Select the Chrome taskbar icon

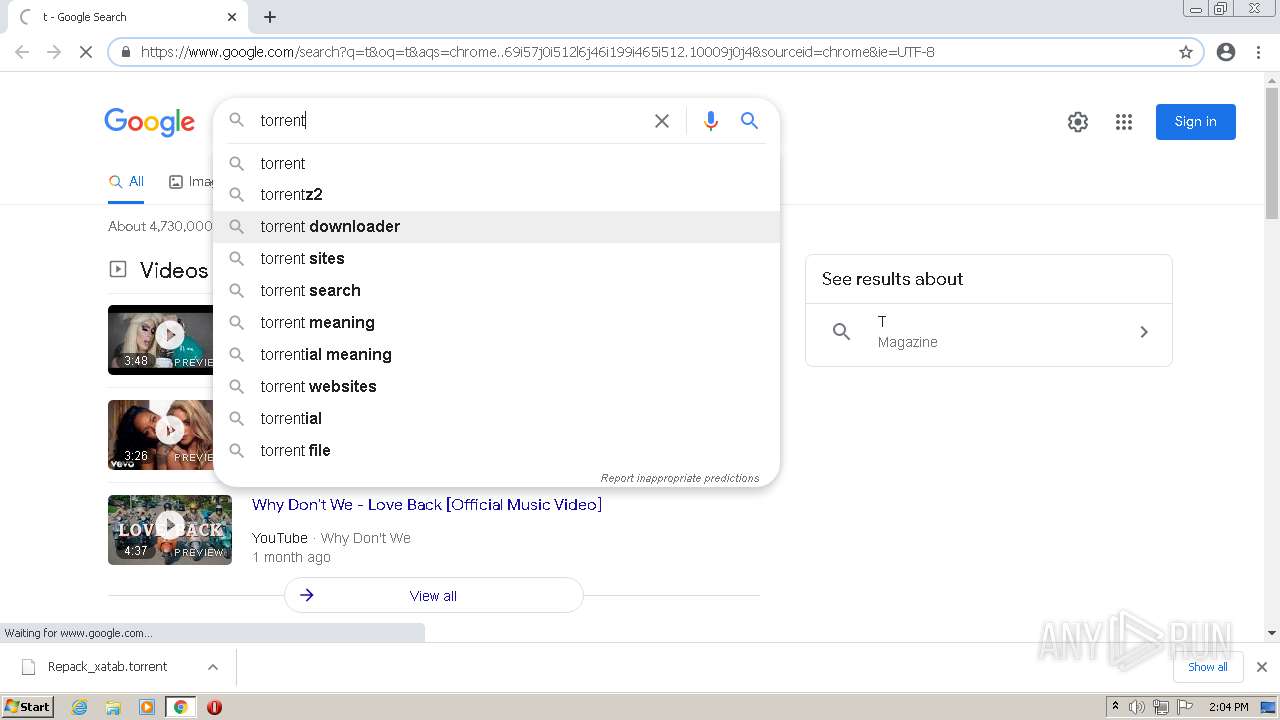(x=181, y=707)
